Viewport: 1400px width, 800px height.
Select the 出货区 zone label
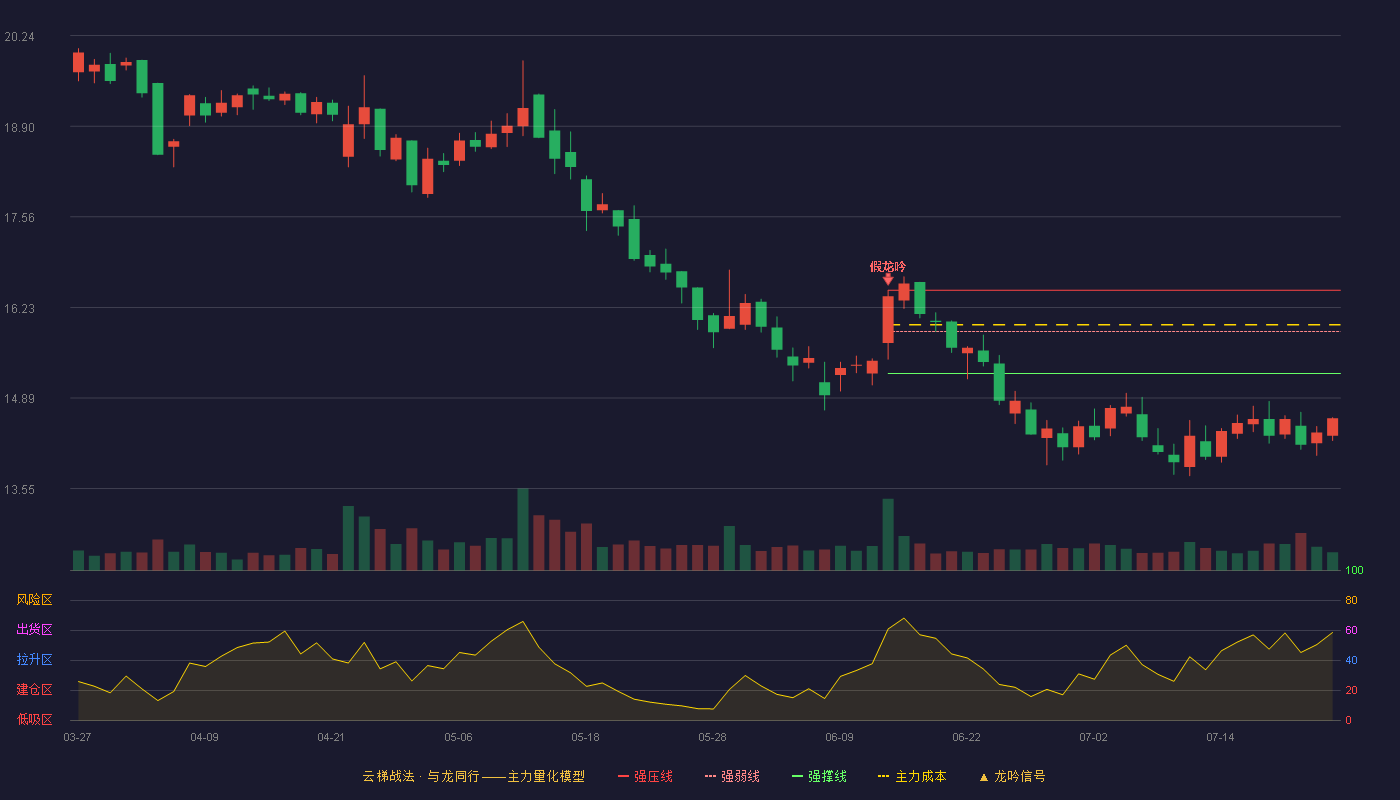[x=34, y=630]
